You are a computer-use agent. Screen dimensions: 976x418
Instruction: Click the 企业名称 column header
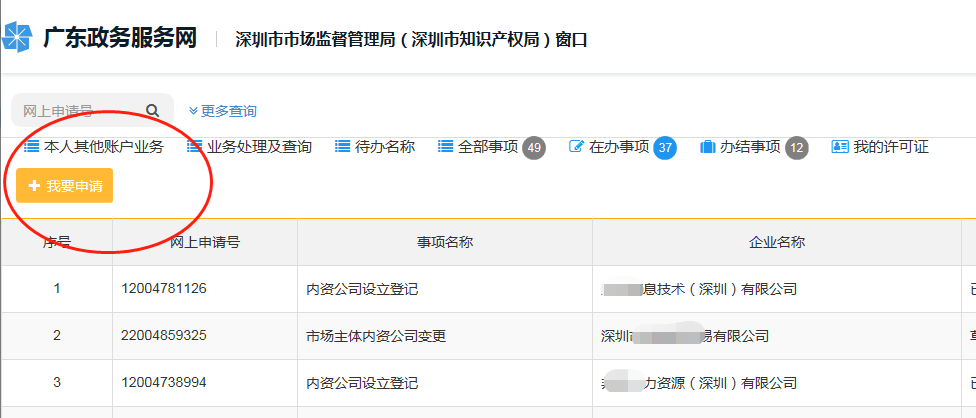[776, 242]
